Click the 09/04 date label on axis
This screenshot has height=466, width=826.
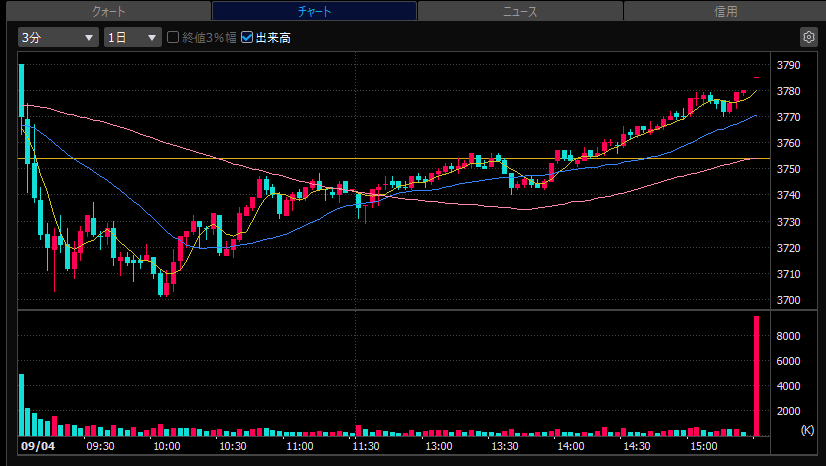pos(38,446)
